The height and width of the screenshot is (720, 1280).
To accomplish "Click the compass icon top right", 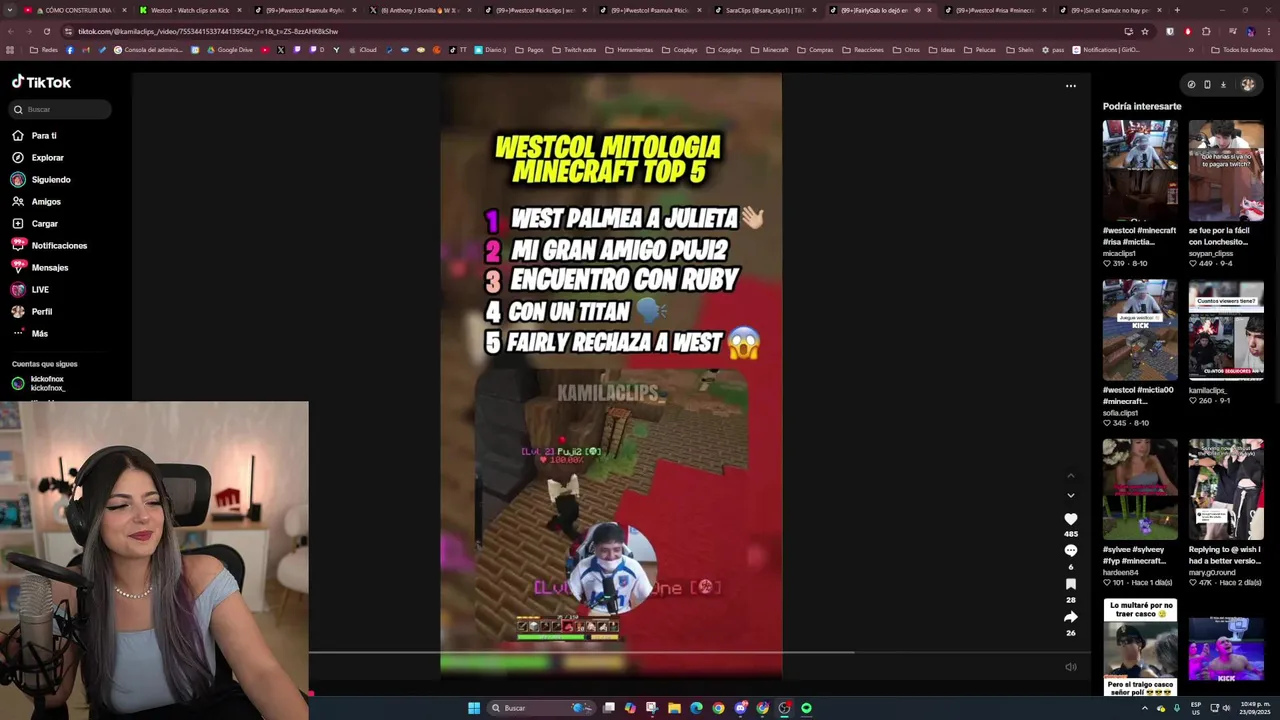I will point(1191,85).
